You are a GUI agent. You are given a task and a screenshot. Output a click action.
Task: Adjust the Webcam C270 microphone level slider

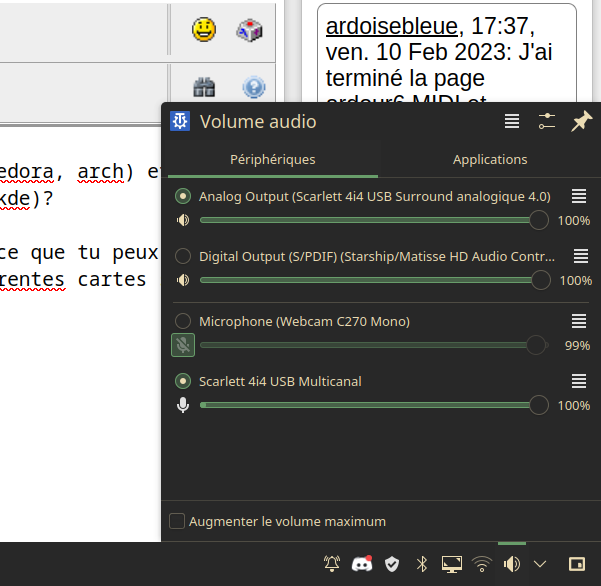tap(374, 345)
